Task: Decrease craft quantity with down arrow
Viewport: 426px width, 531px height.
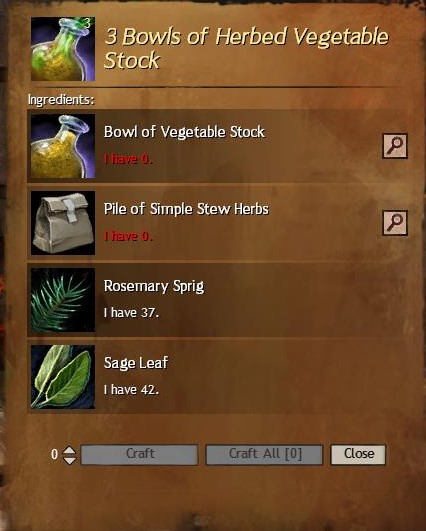Action: 70,460
